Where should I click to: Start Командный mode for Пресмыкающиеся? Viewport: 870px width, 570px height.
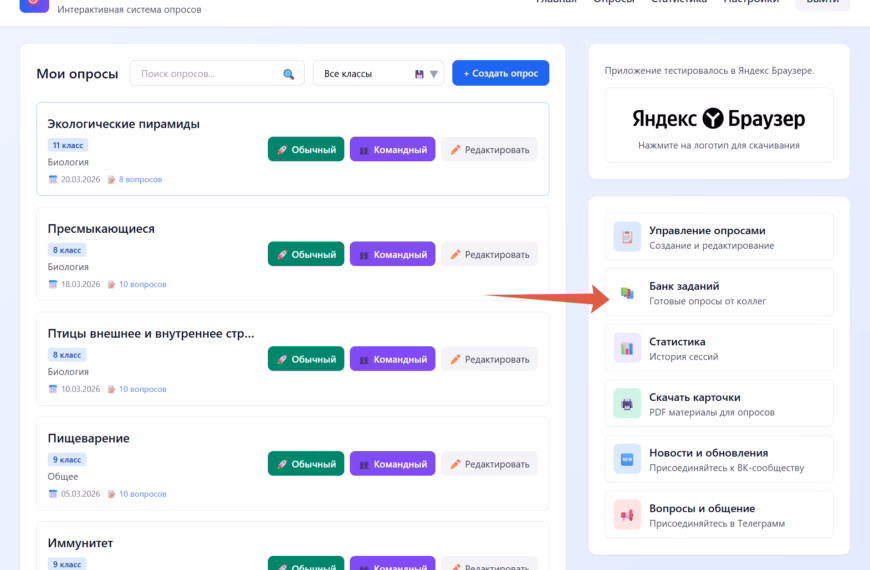[x=392, y=254]
